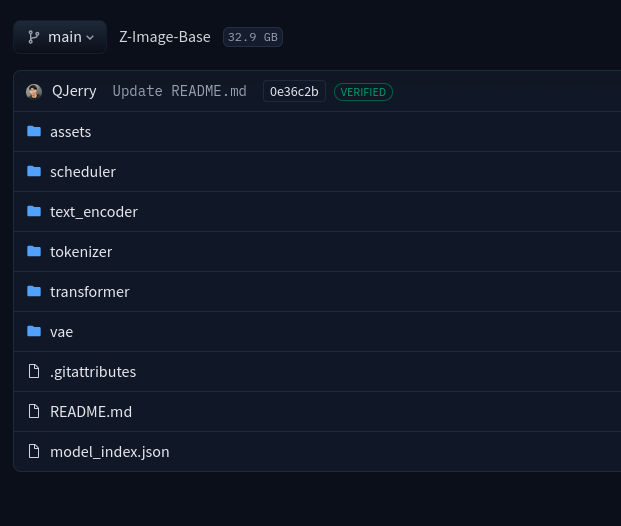621x526 pixels.
Task: Click the VERIFIED signature badge
Action: [363, 92]
